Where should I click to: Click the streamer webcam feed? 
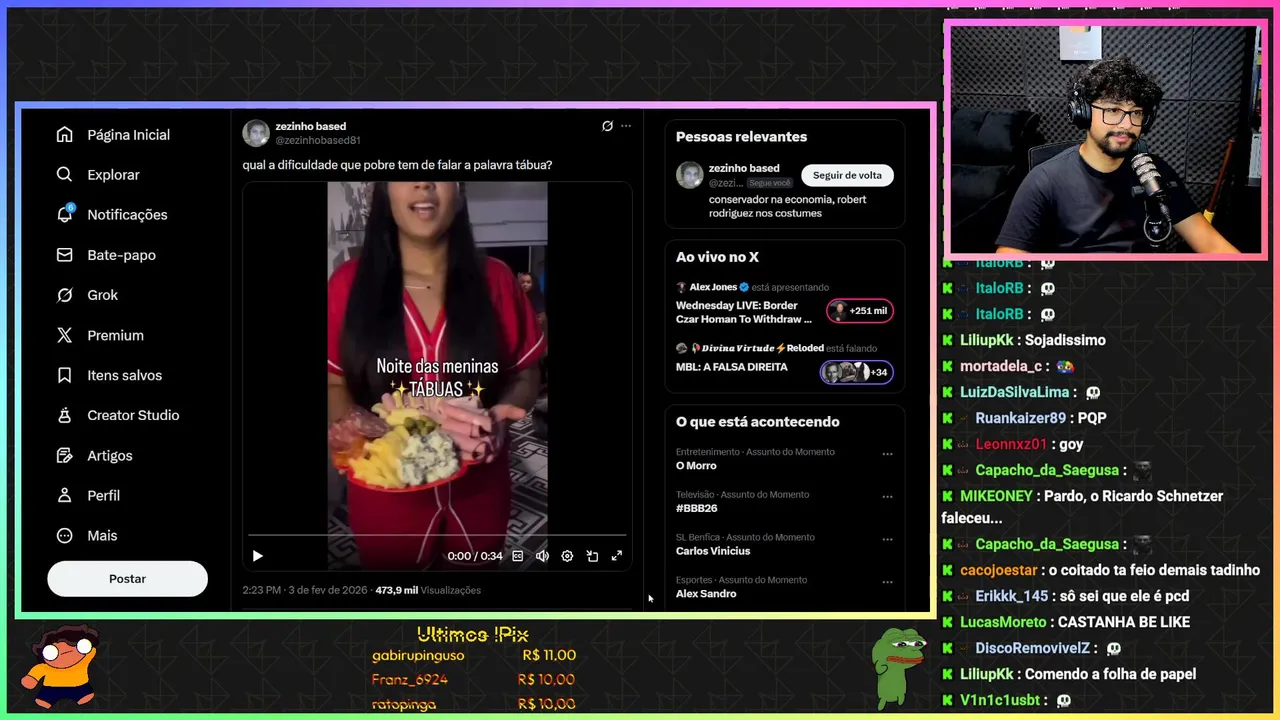[1105, 140]
